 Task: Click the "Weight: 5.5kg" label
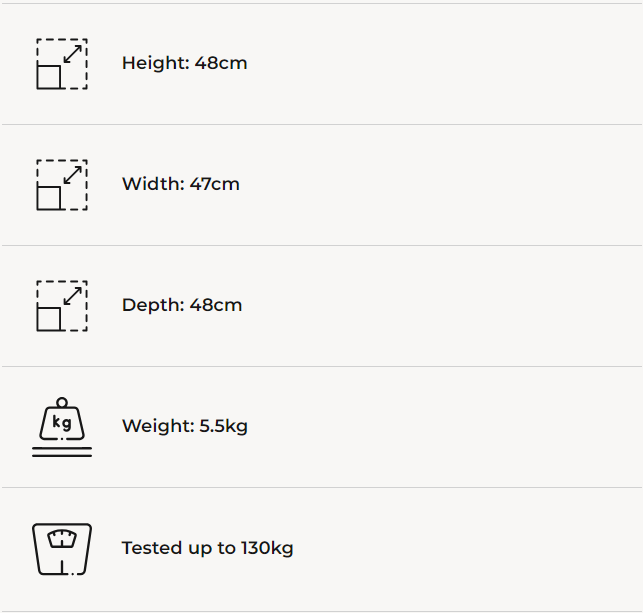[185, 426]
